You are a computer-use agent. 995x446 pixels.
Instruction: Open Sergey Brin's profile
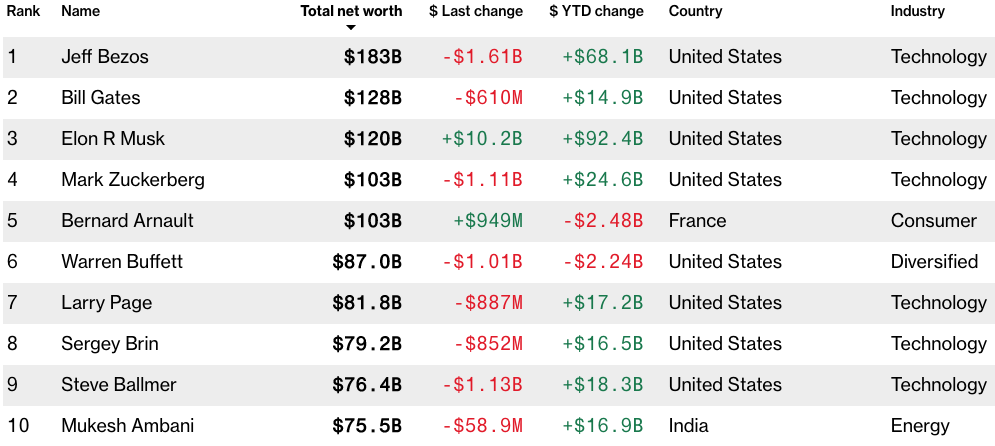(x=110, y=344)
